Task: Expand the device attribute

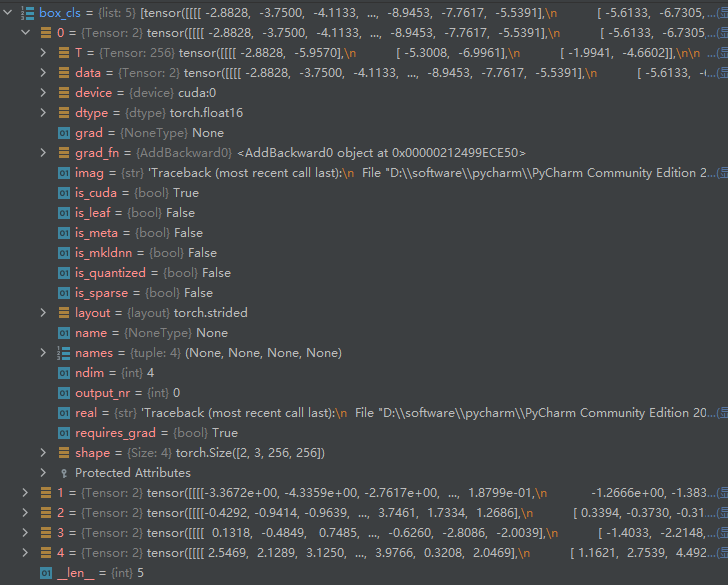Action: pos(43,92)
